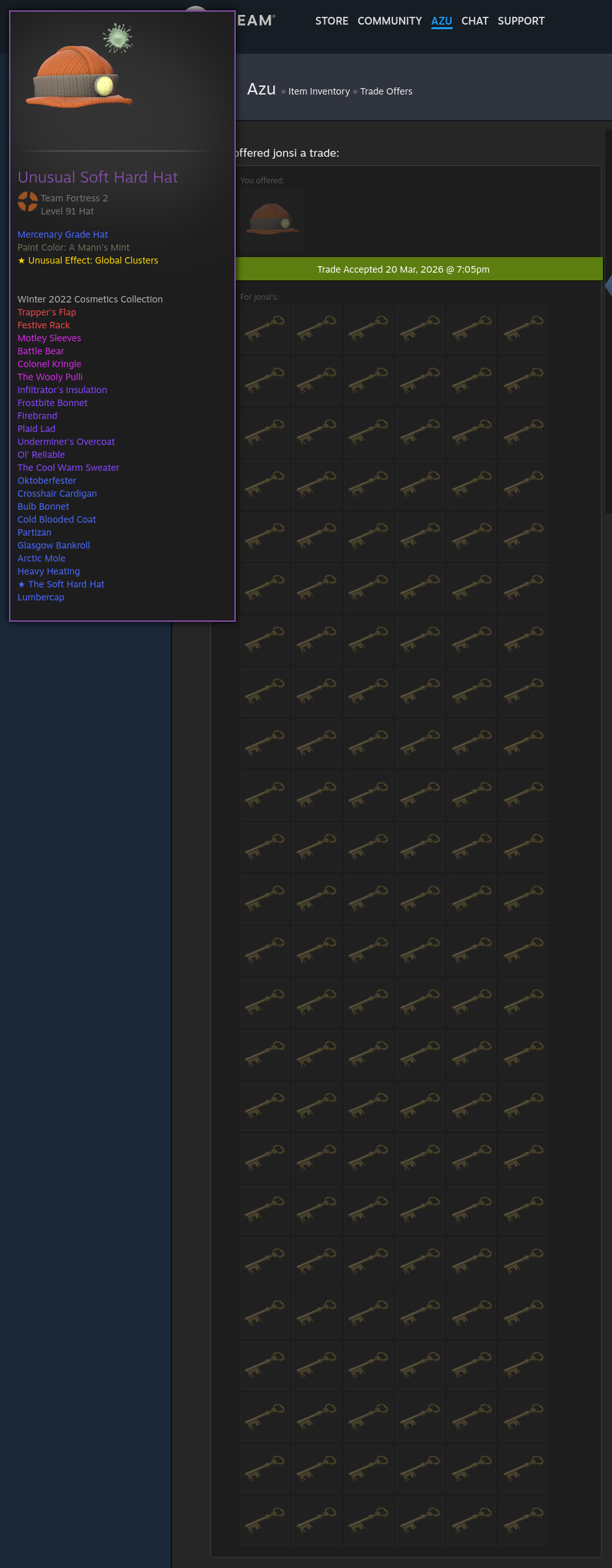The image size is (612, 1568).
Task: Go to CHAT in the top navigation
Action: click(475, 21)
